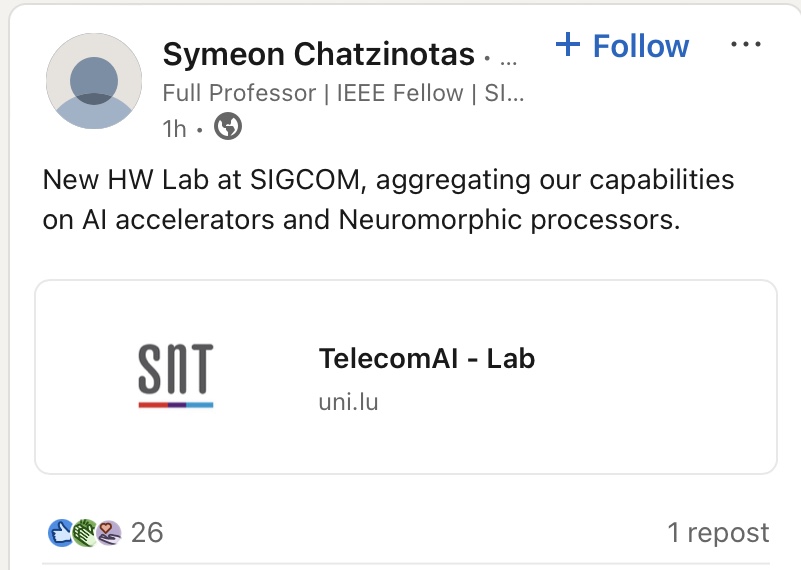The width and height of the screenshot is (801, 570).
Task: Open the 1 repost link
Action: coord(718,533)
